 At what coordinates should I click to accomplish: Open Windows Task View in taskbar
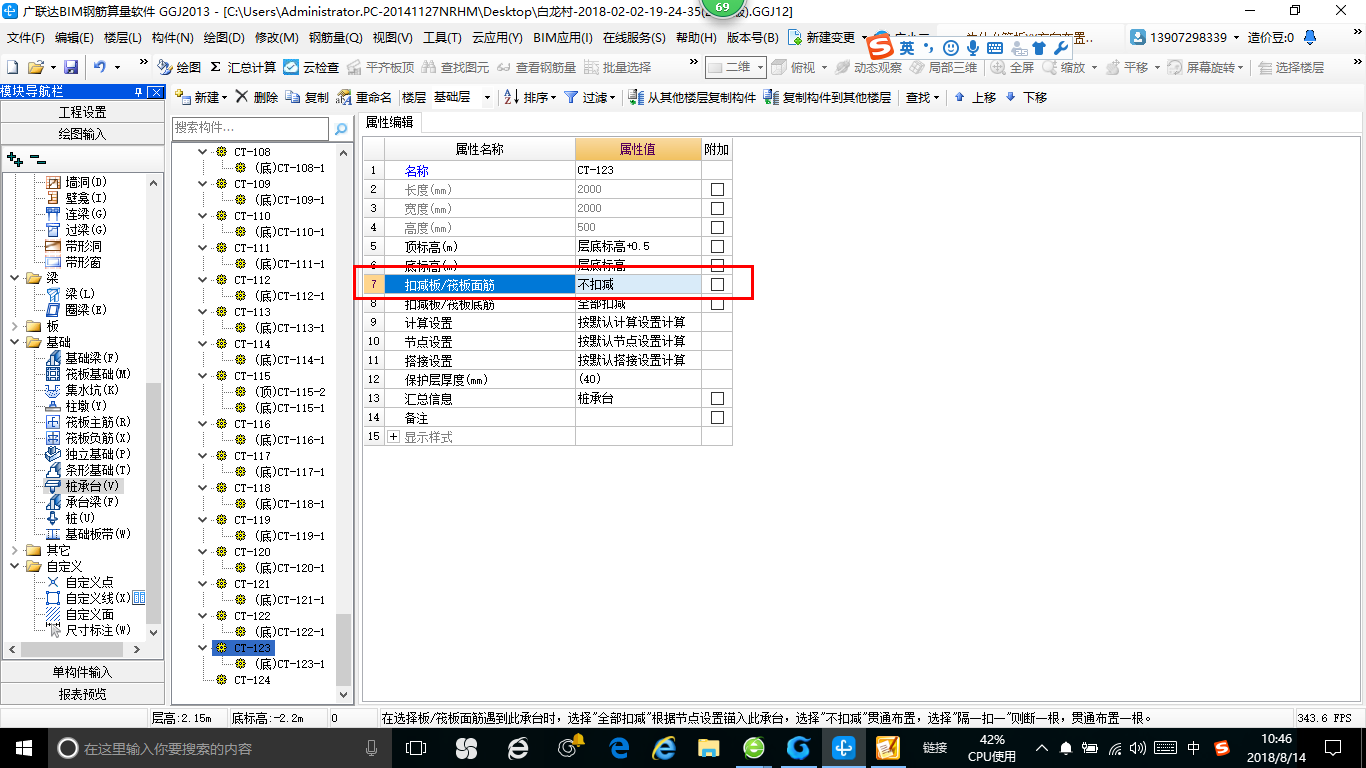(415, 748)
